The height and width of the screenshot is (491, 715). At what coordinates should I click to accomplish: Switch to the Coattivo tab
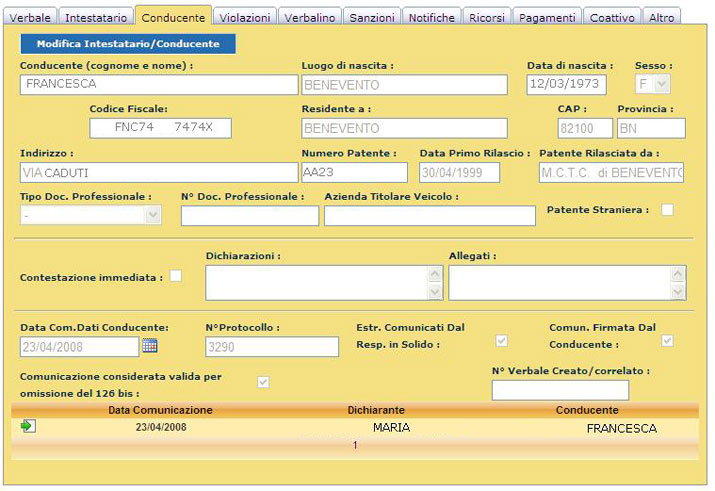pyautogui.click(x=612, y=17)
